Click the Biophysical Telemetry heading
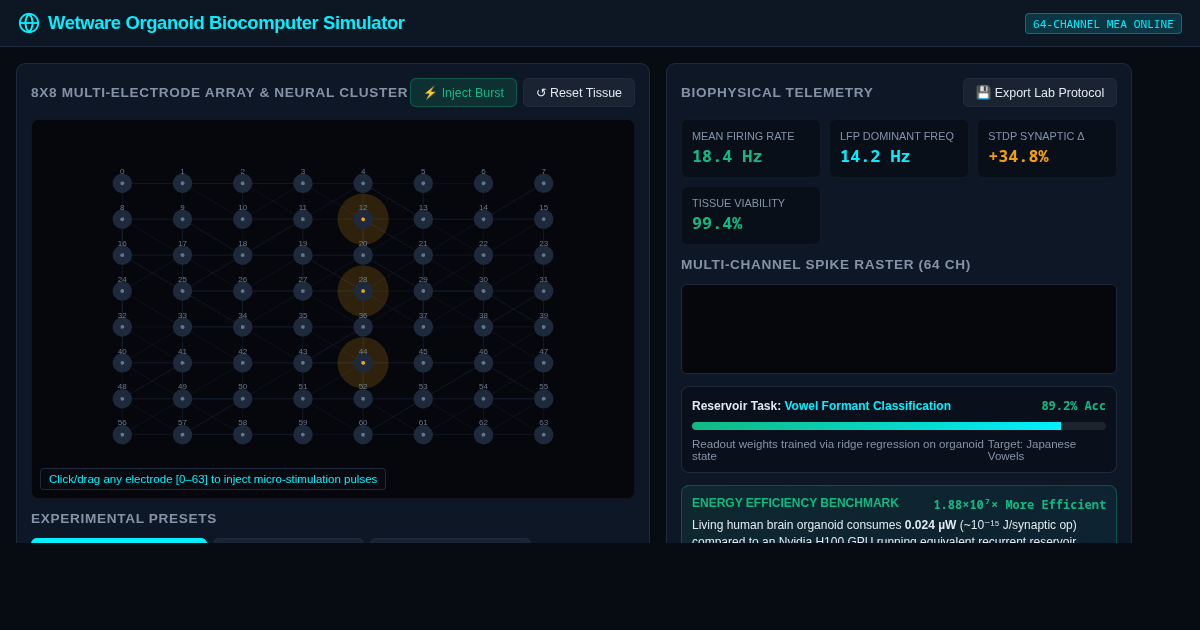 coord(777,92)
